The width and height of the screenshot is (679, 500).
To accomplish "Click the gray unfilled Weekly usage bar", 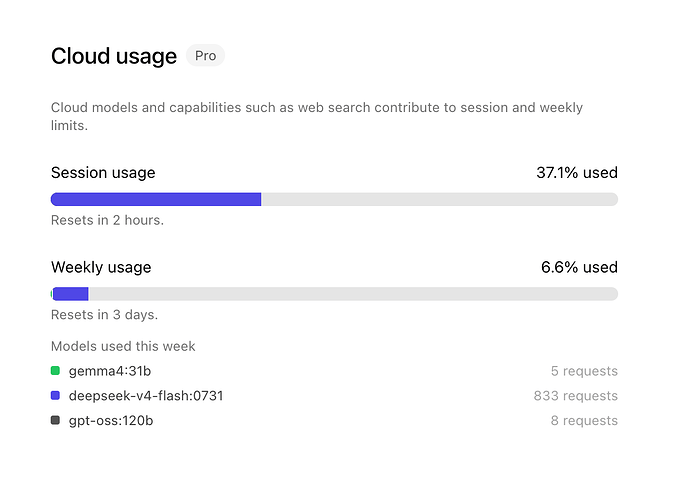I will [x=353, y=294].
